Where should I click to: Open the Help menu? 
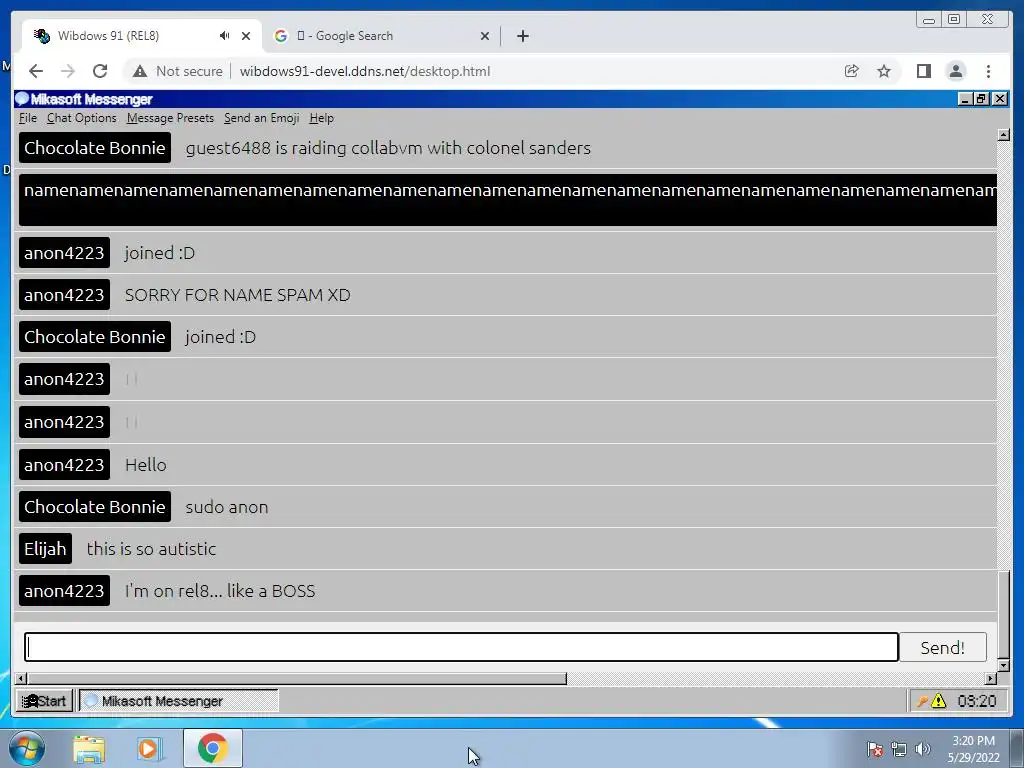point(321,118)
